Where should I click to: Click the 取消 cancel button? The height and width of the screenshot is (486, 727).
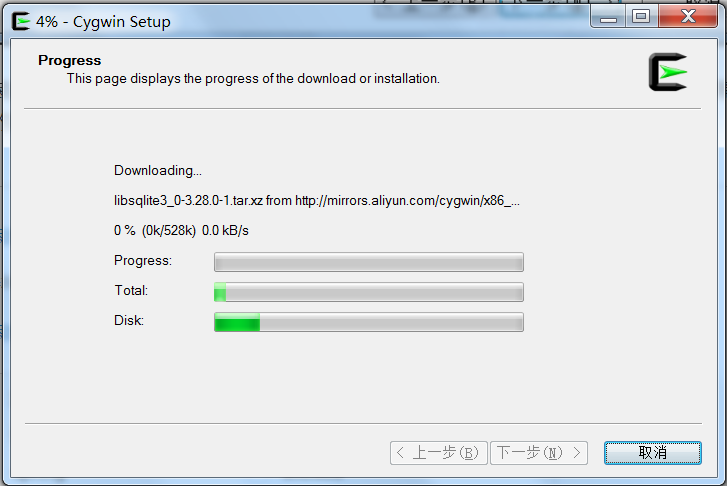click(x=652, y=453)
